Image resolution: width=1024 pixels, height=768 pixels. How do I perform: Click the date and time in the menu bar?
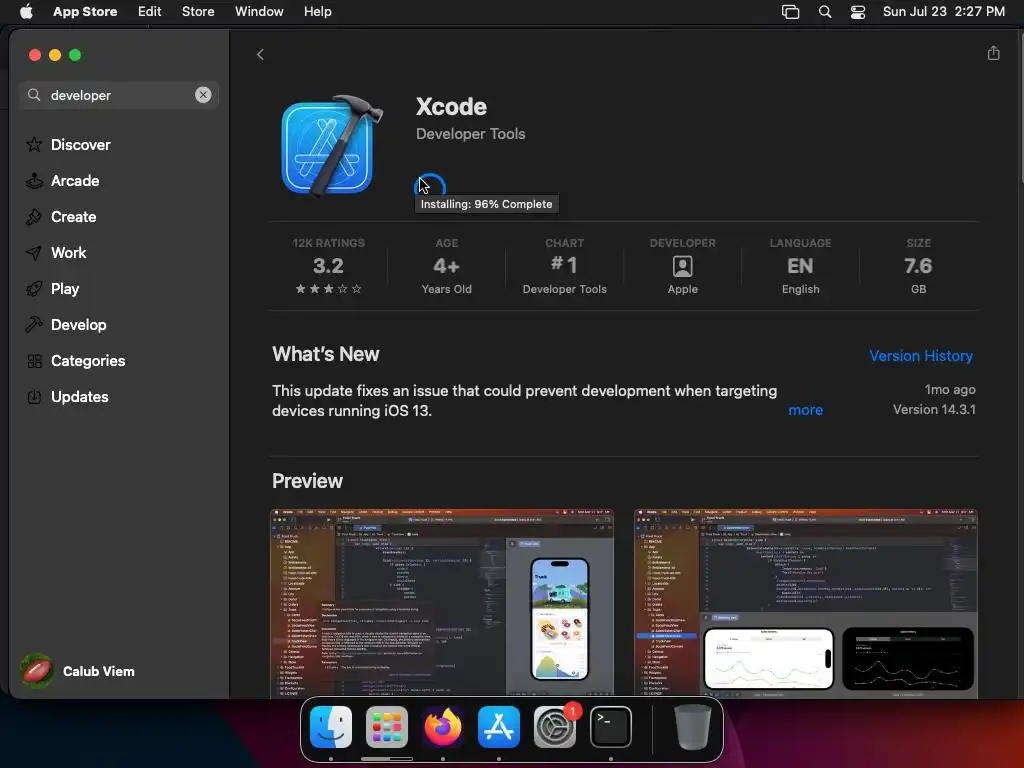click(944, 11)
